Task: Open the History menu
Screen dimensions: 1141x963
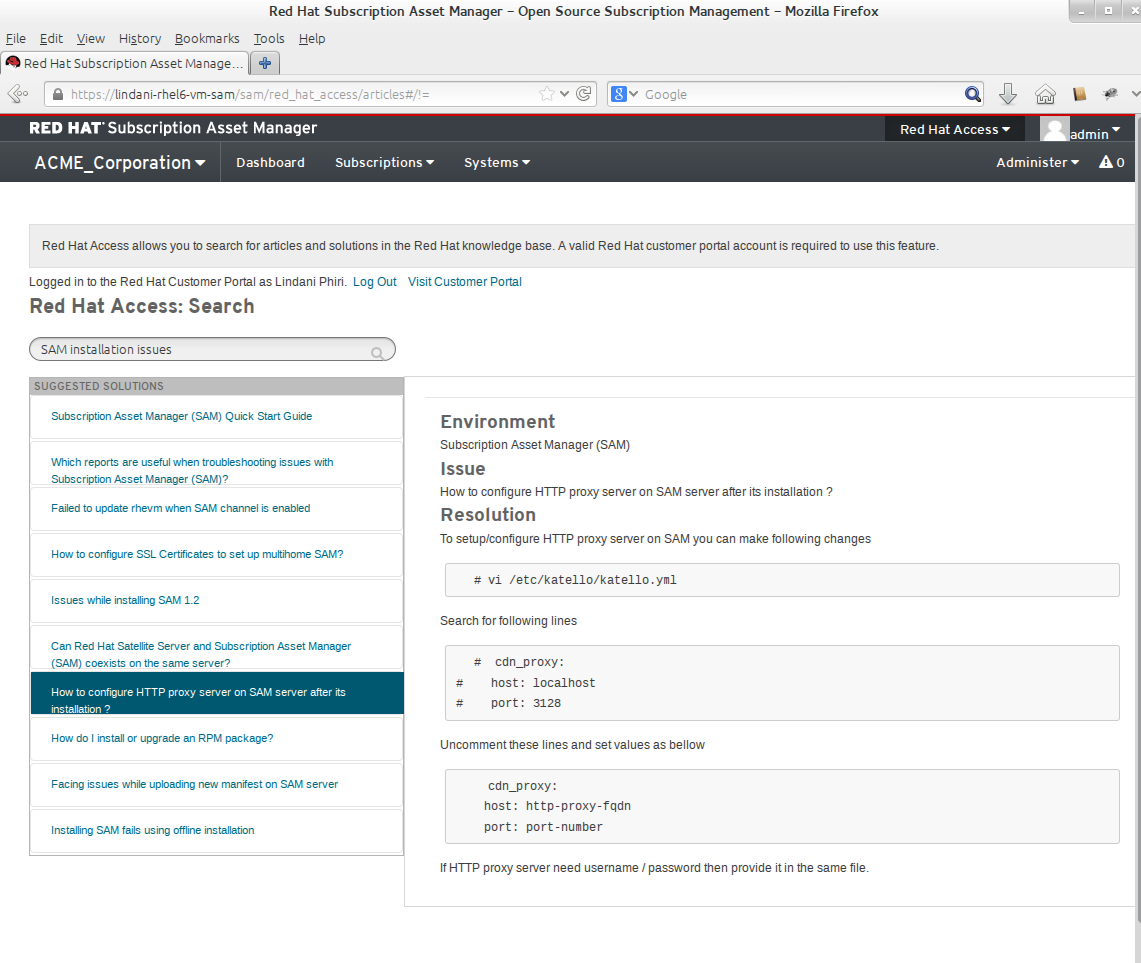Action: [x=139, y=38]
